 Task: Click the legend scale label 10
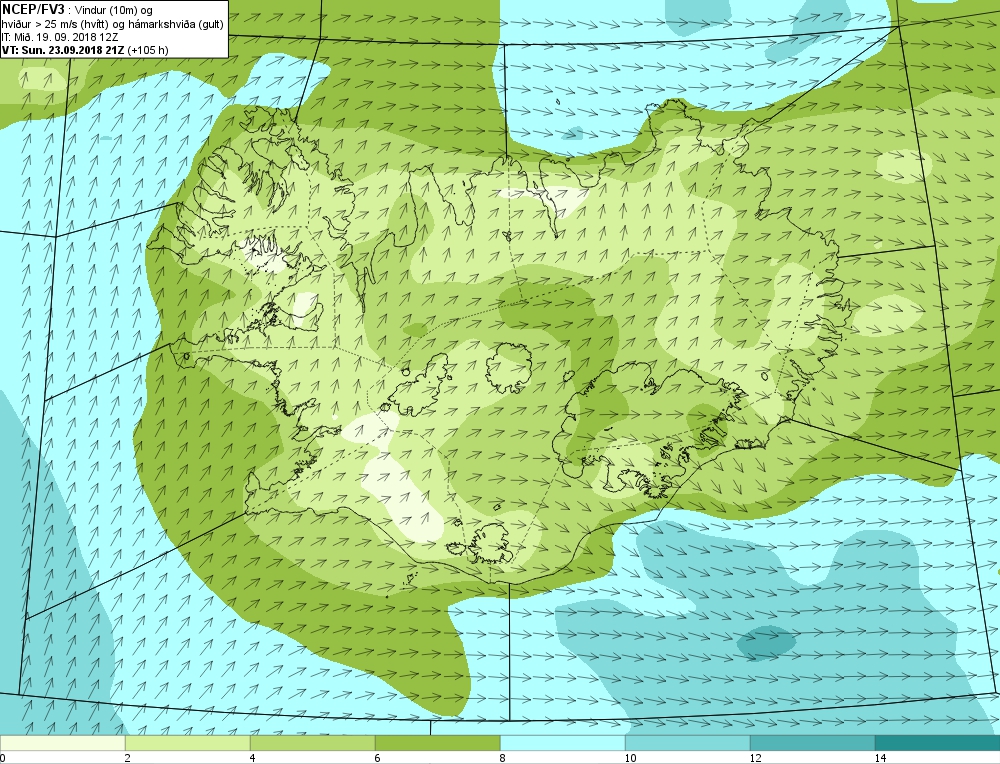pos(630,758)
